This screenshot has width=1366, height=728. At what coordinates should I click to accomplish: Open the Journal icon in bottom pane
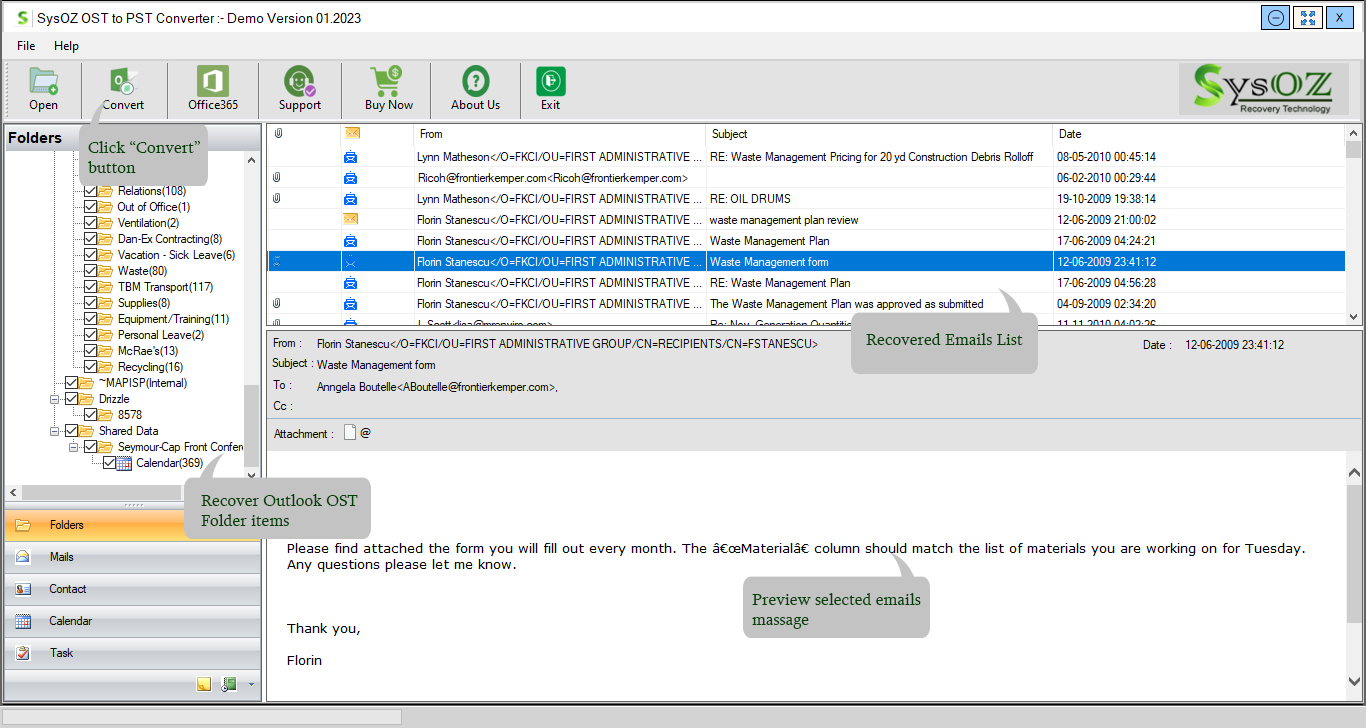coord(229,684)
